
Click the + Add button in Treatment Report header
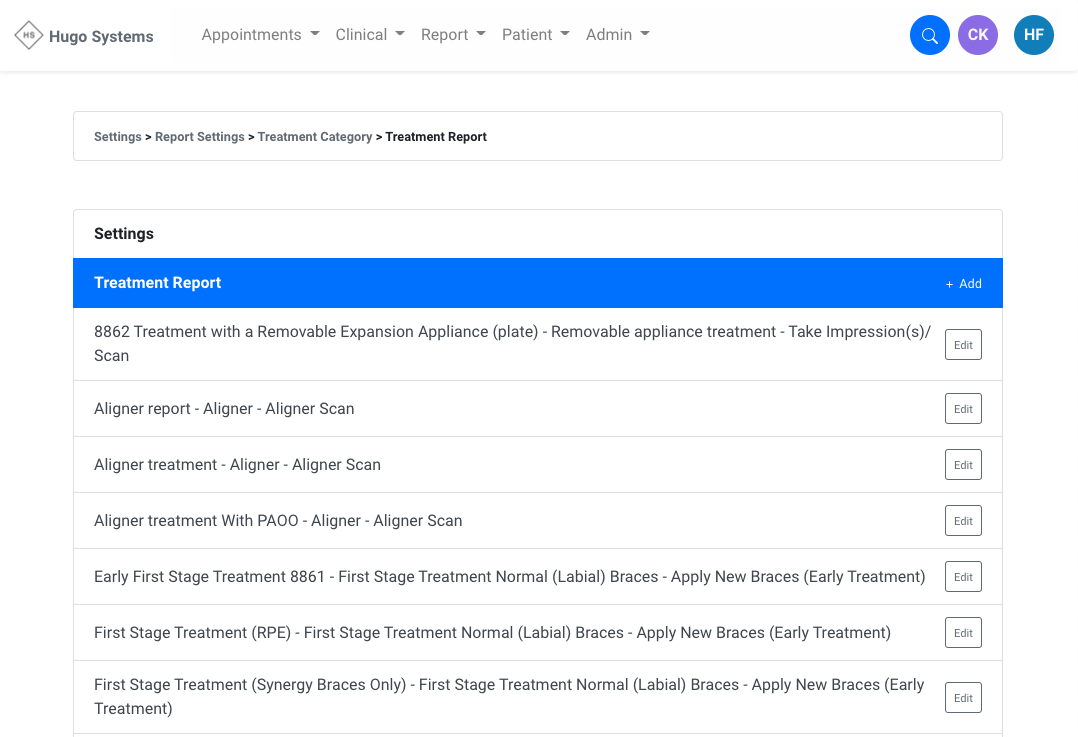coord(963,283)
